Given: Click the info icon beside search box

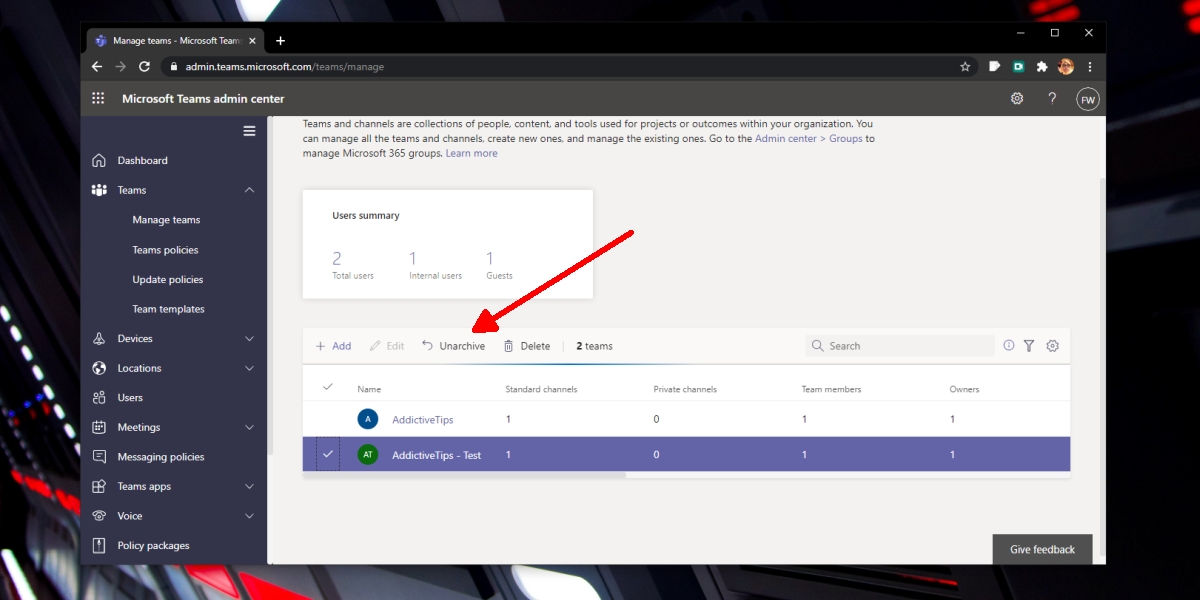Looking at the screenshot, I should point(1008,345).
